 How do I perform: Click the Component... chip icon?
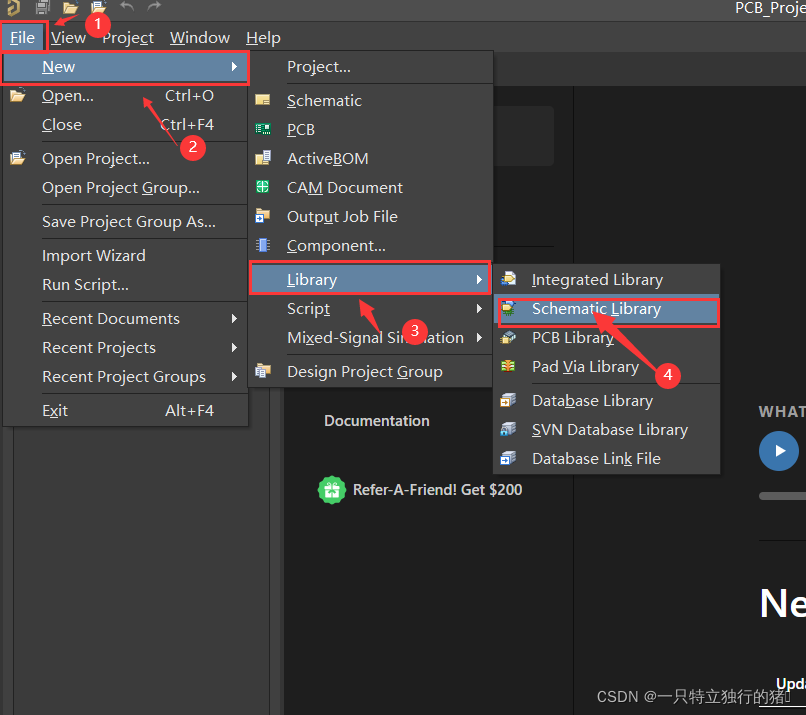(x=263, y=245)
